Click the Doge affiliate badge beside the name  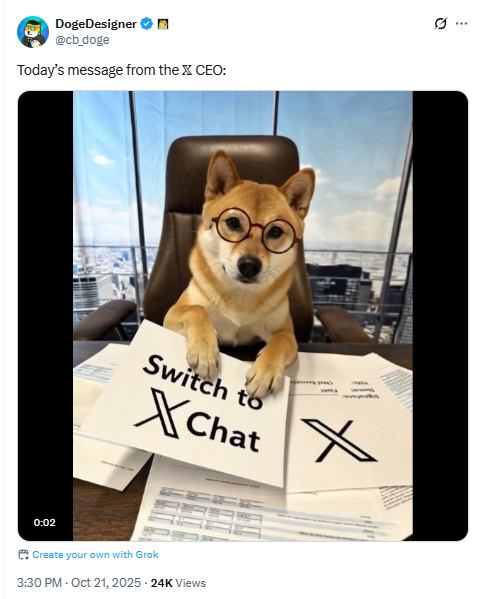pyautogui.click(x=163, y=24)
